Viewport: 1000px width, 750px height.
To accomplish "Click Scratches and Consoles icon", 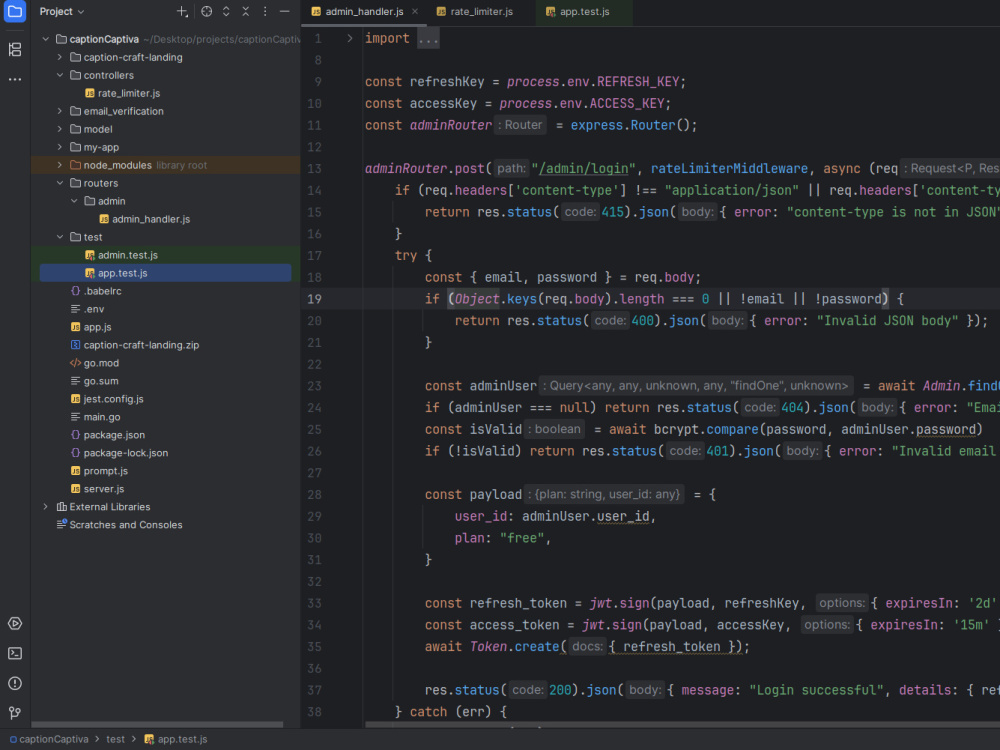I will click(x=61, y=525).
